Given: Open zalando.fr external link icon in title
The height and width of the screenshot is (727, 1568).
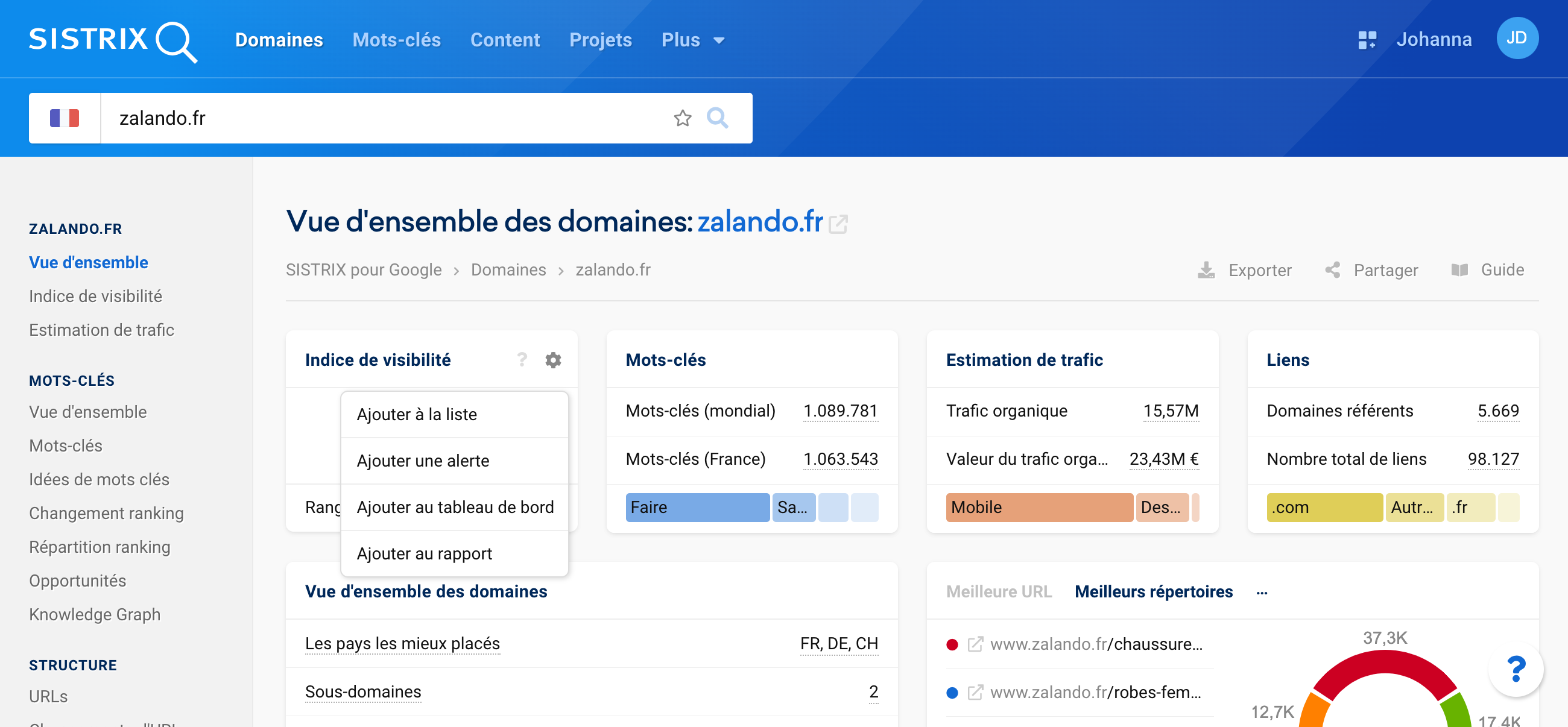Looking at the screenshot, I should pos(838,224).
